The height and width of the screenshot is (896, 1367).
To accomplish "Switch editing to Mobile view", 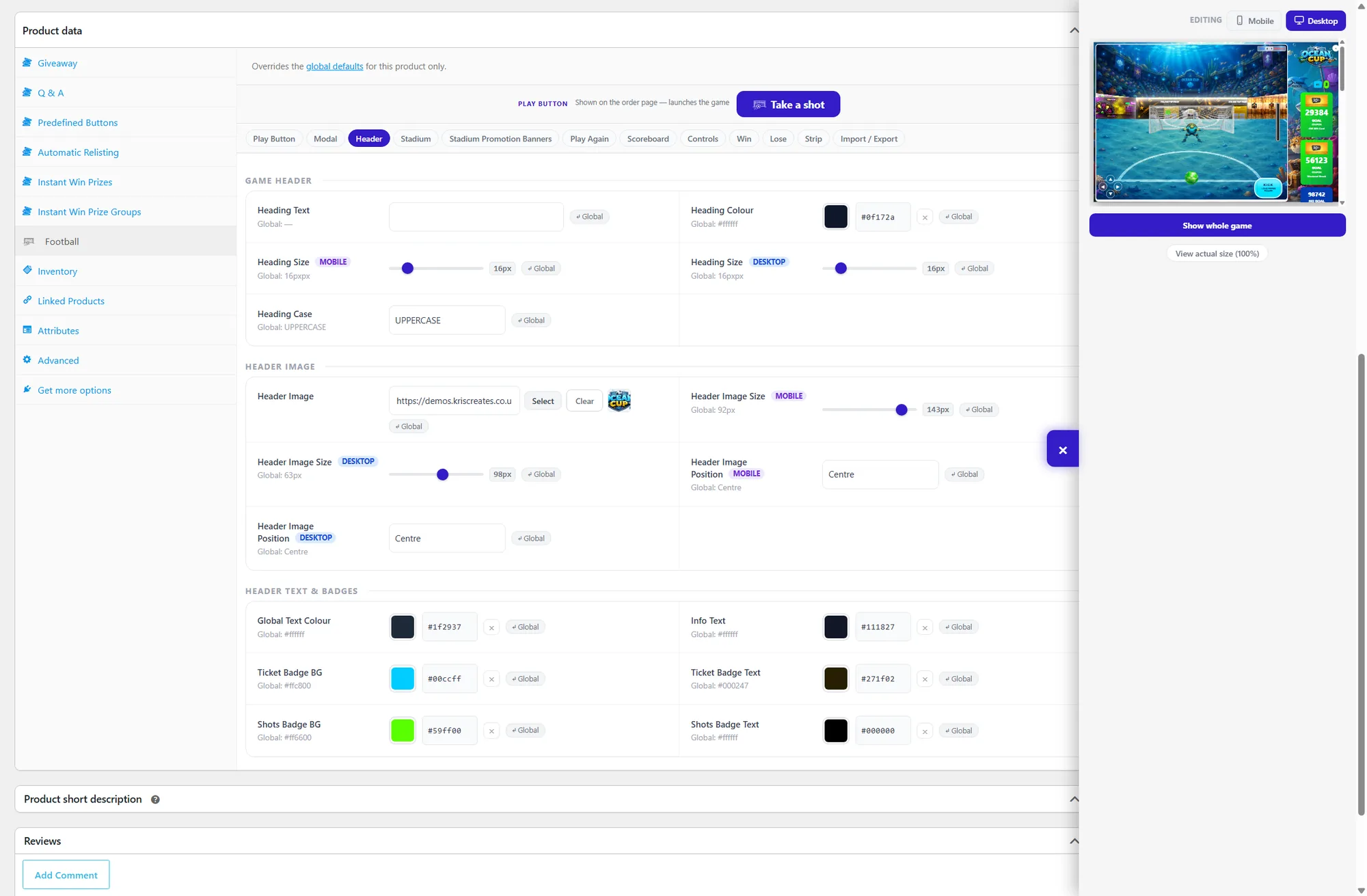I will [x=1254, y=21].
